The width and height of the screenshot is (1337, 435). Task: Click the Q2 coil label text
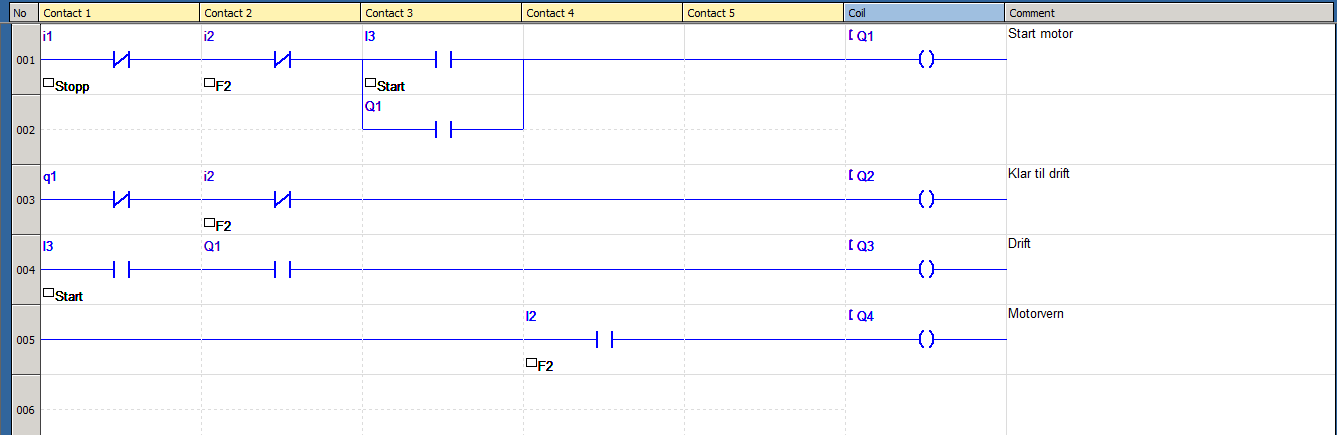click(x=865, y=176)
